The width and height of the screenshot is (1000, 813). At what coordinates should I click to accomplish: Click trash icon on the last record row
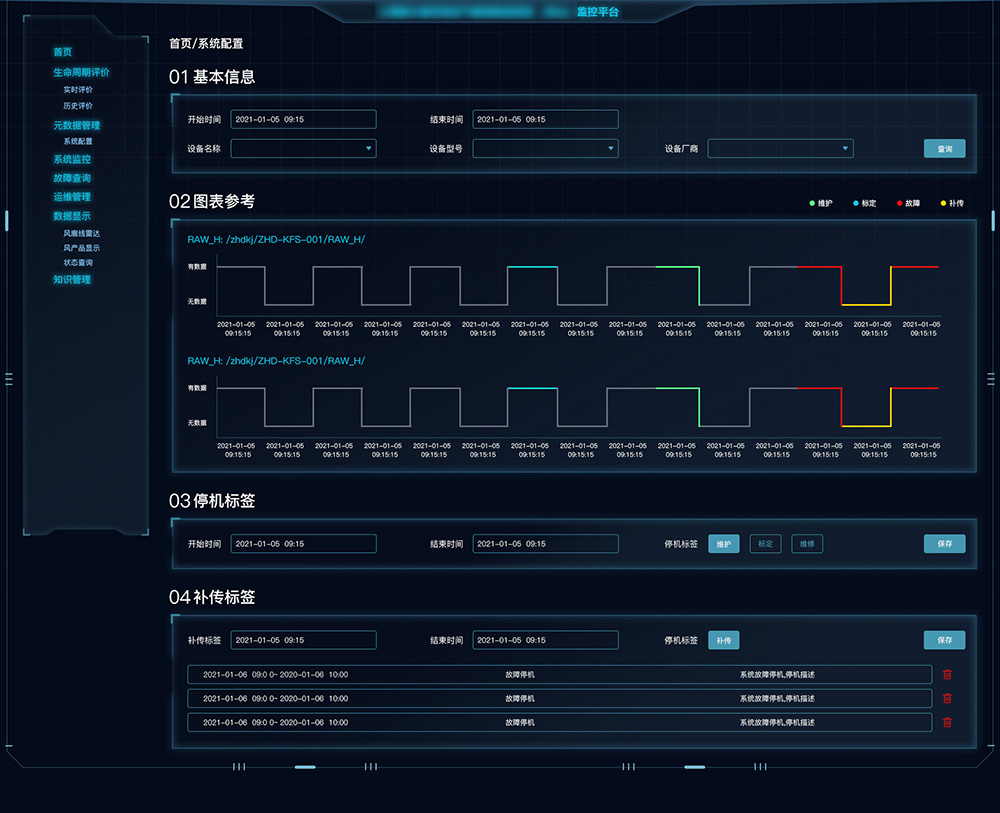[x=947, y=722]
